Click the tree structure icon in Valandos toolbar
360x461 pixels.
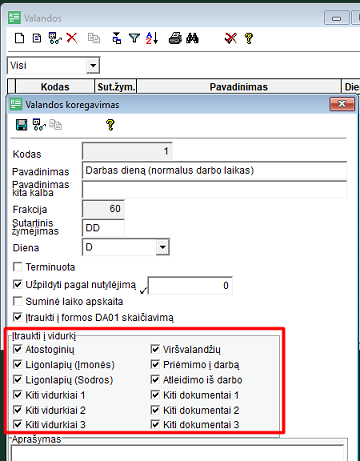point(117,38)
